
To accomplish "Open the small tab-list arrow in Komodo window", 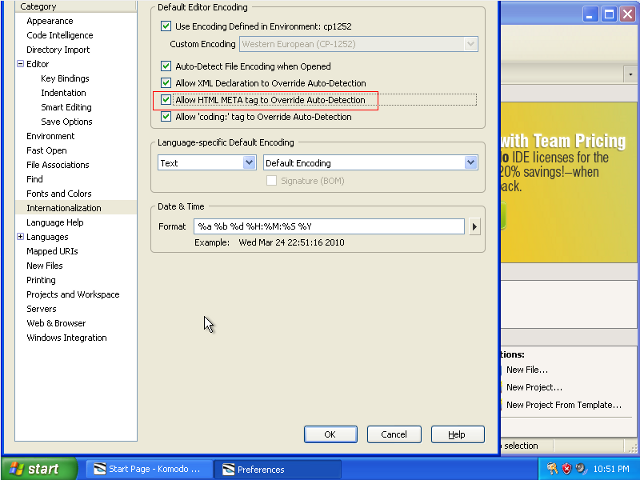I will 631,75.
